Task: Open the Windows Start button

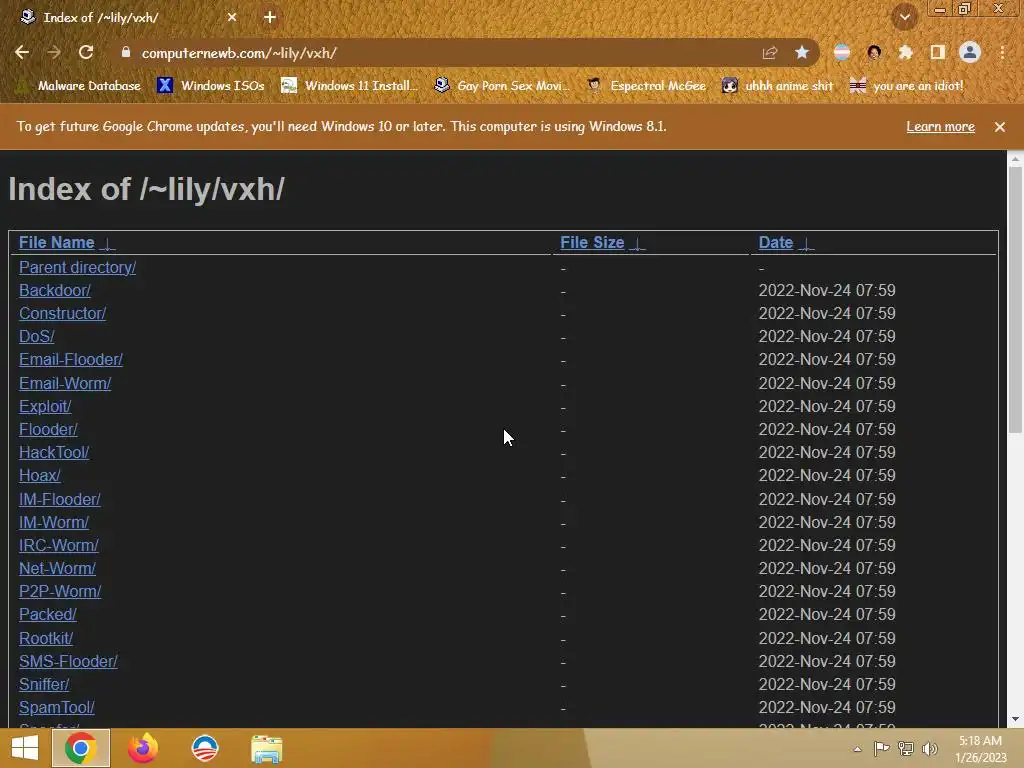Action: (x=25, y=748)
